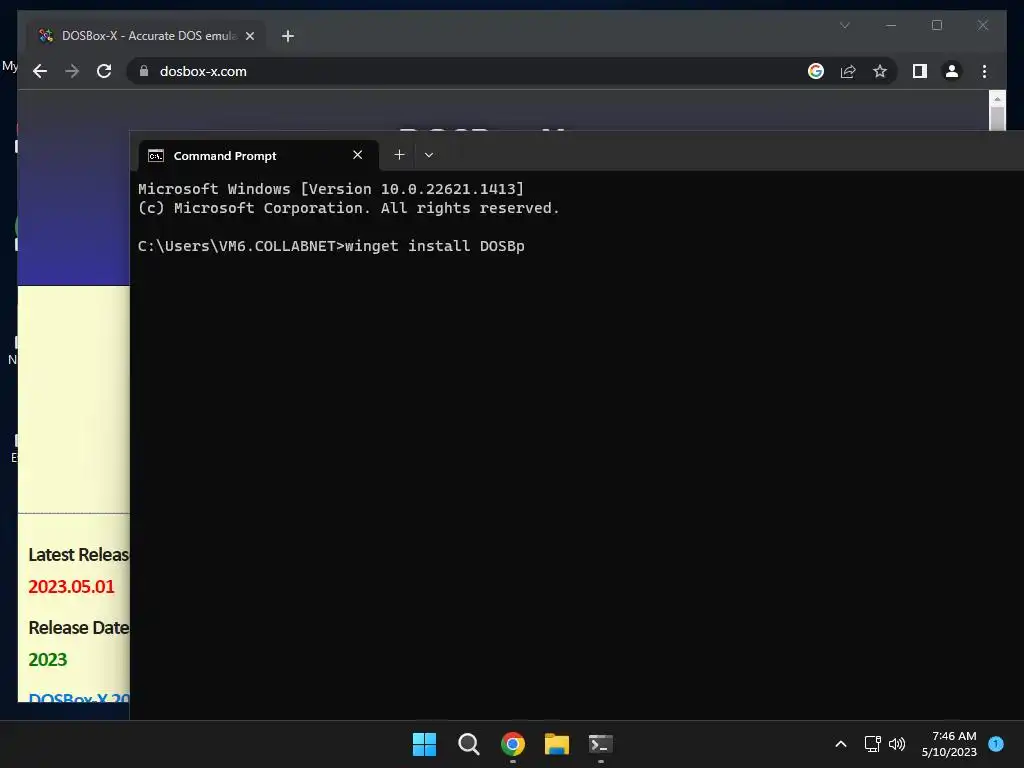Click Terminal icon in taskbar

click(x=600, y=744)
